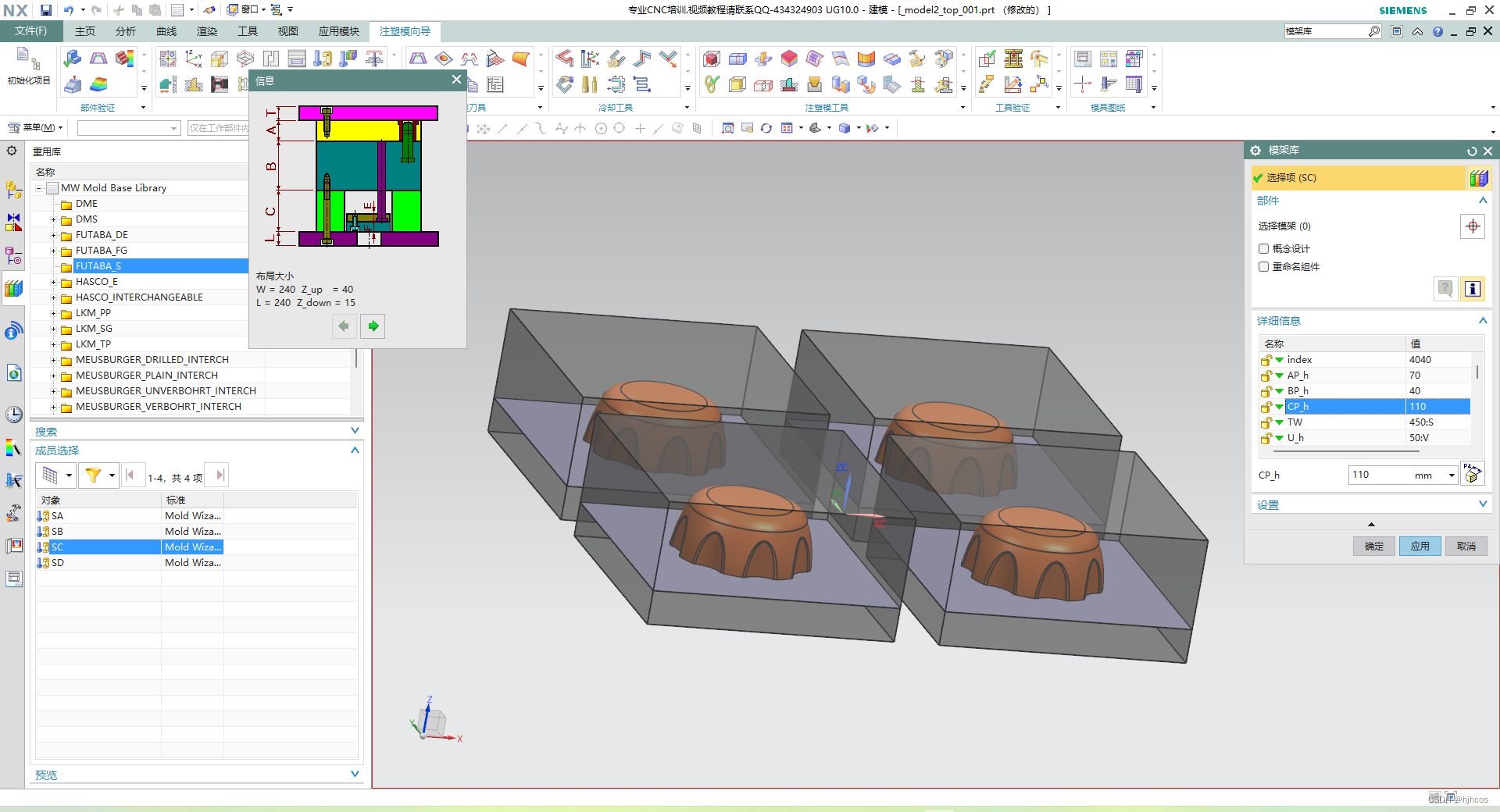
Task: Open the 视图 ribbon tab
Action: tap(288, 31)
